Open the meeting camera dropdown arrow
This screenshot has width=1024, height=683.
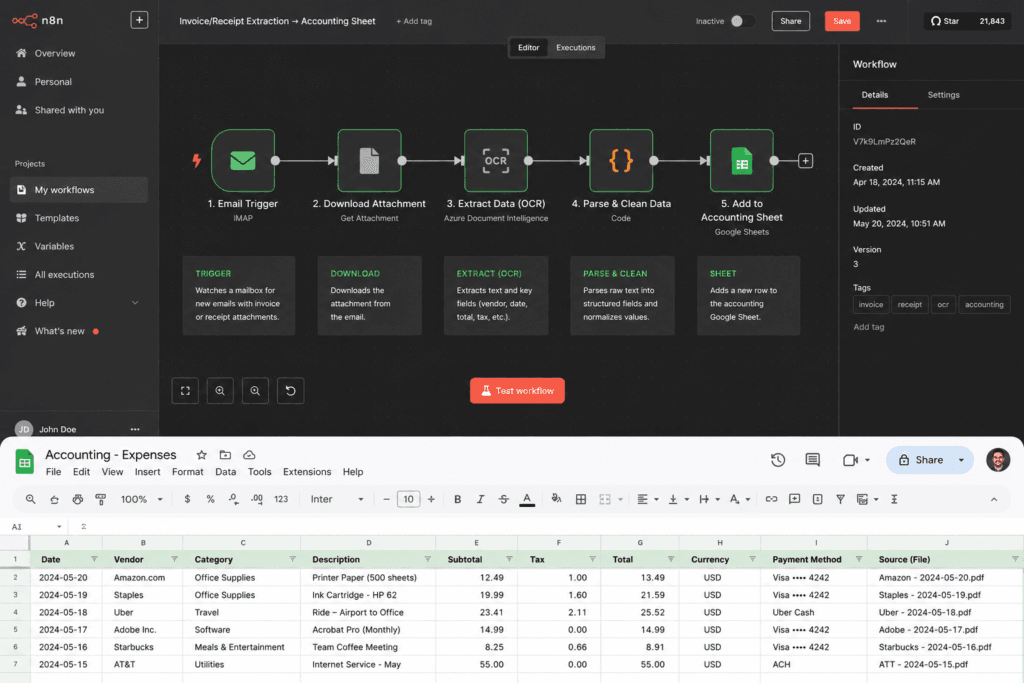tap(867, 460)
